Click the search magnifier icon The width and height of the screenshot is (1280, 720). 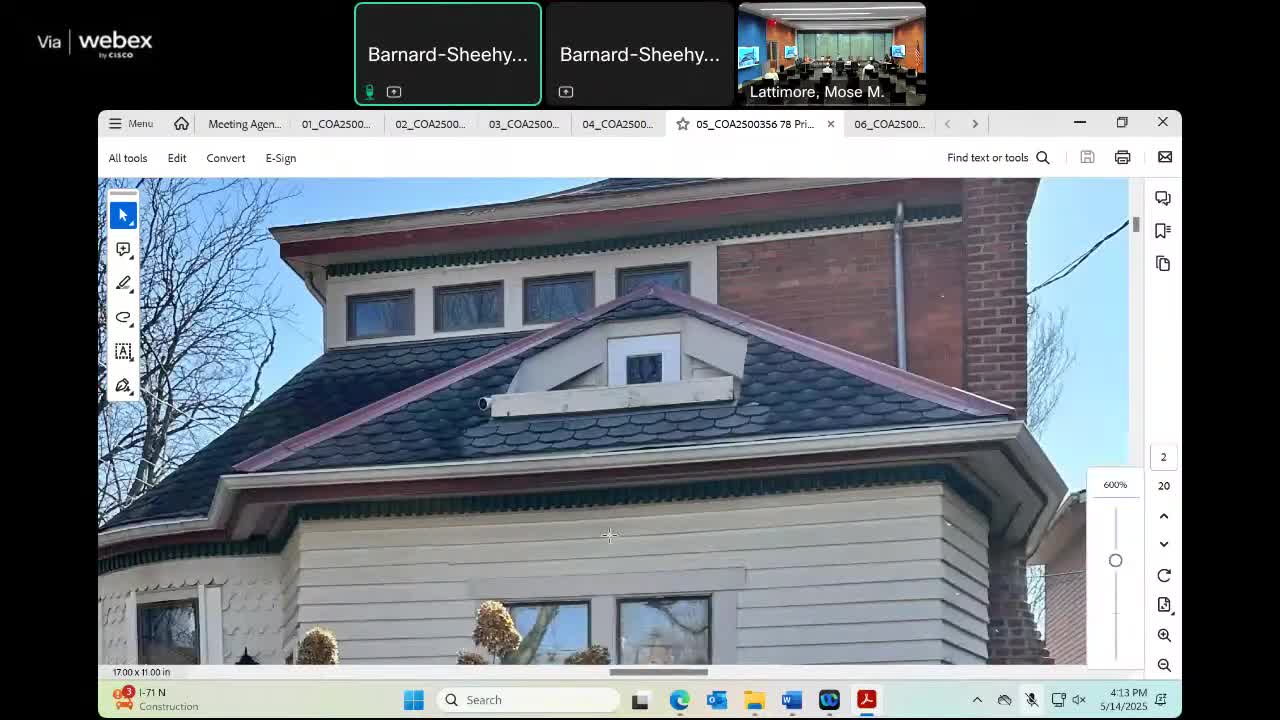coord(1043,158)
